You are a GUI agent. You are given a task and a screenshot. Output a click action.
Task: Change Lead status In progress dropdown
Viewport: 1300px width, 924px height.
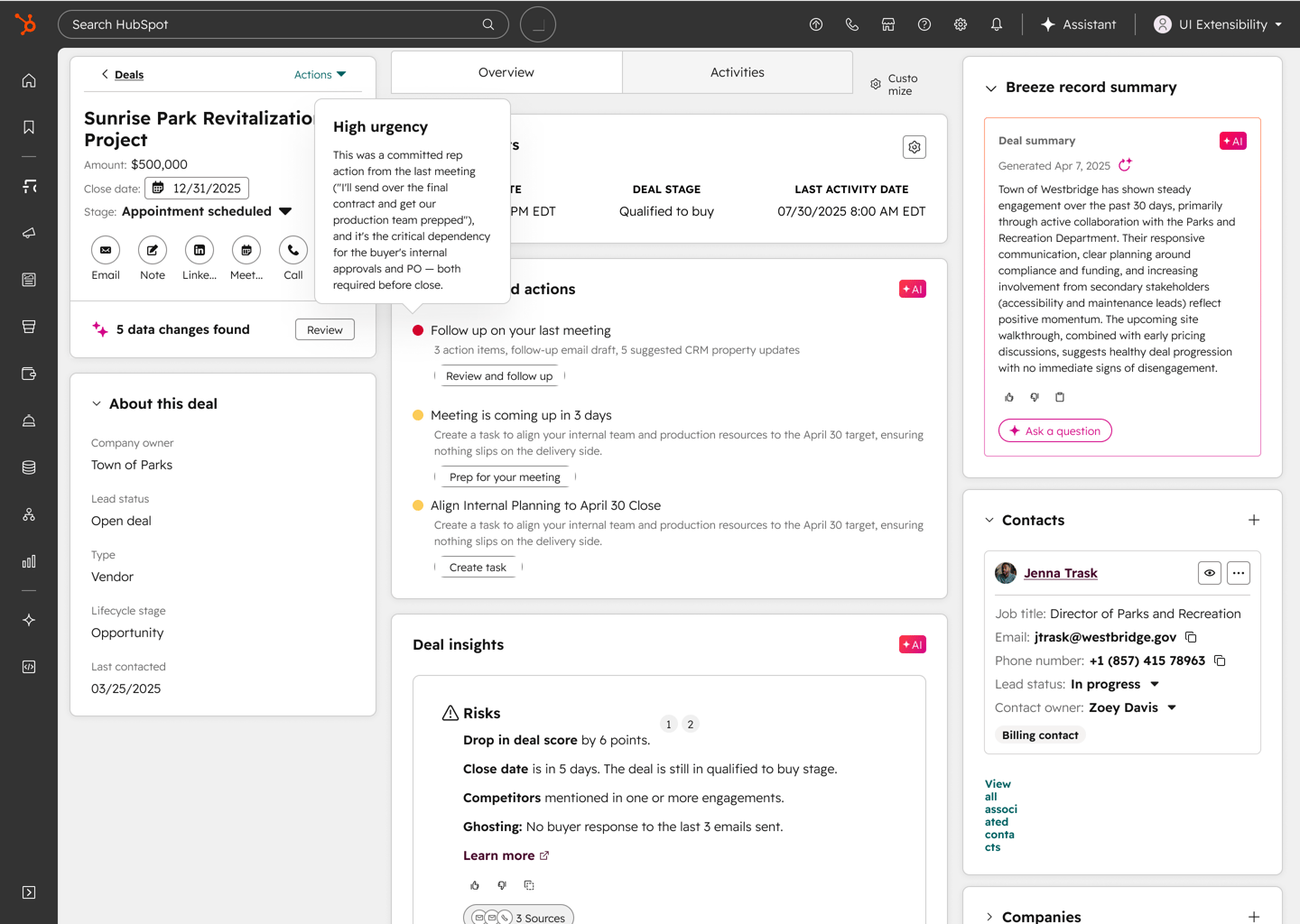(x=1115, y=684)
